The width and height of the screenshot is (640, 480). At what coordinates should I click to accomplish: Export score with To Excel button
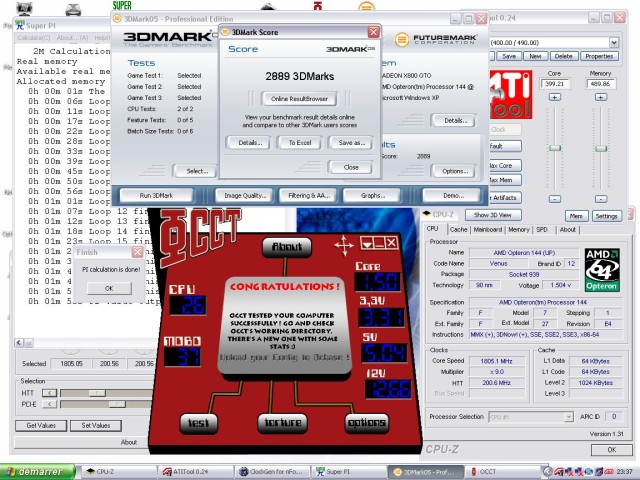coord(300,143)
